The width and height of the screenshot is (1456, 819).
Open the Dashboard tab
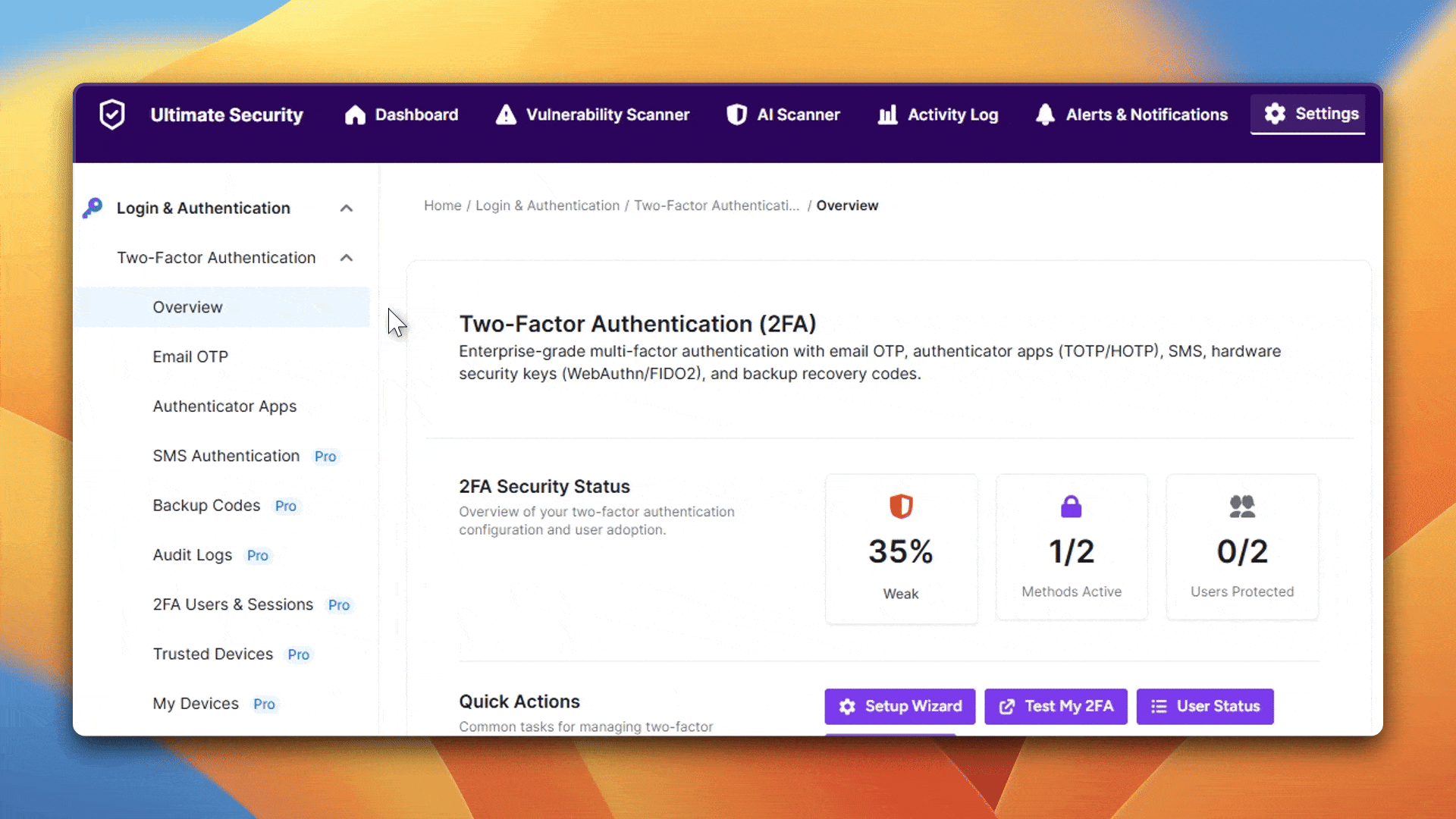point(401,115)
